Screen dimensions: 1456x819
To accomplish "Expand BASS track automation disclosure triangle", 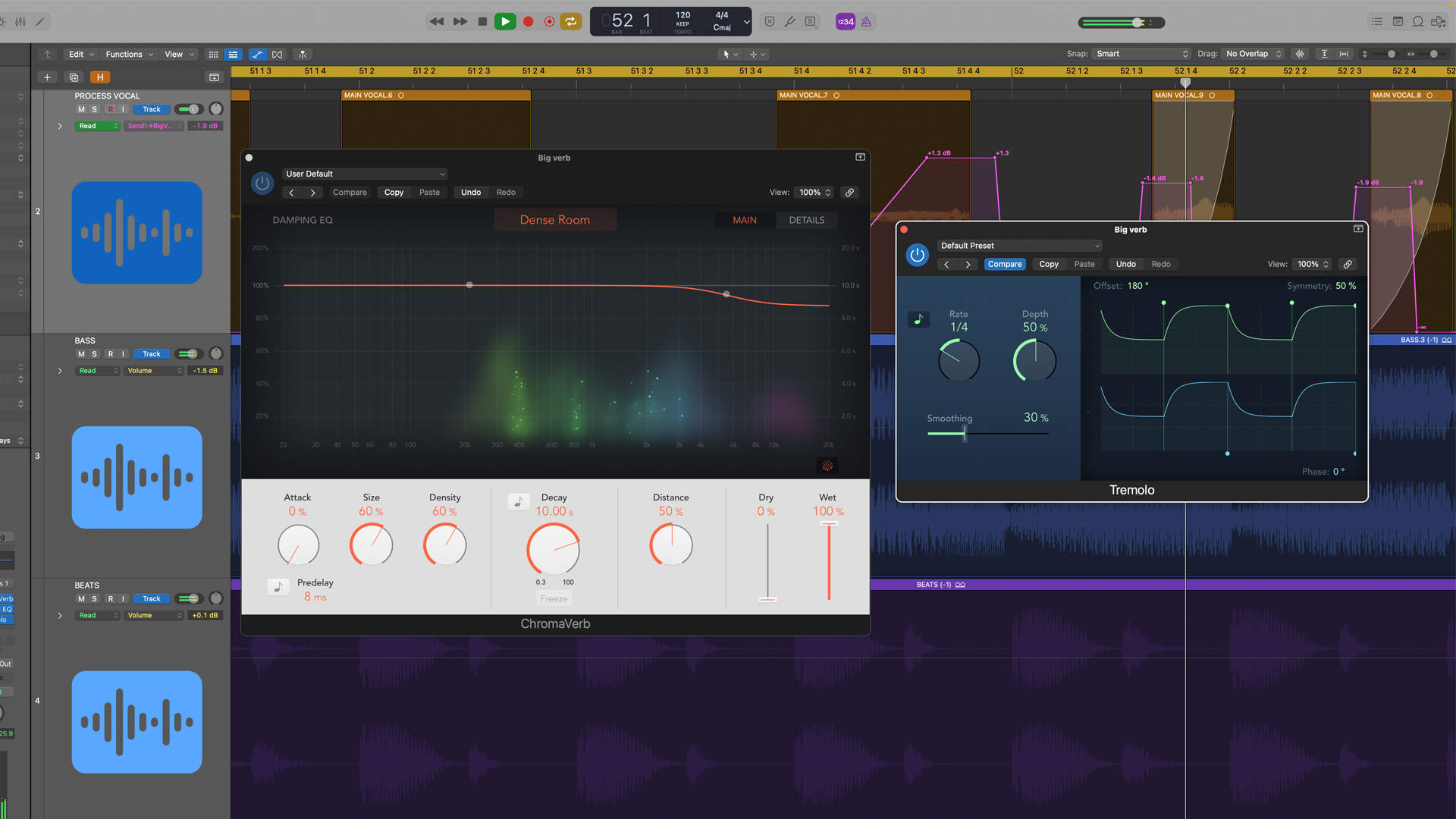I will coord(60,371).
